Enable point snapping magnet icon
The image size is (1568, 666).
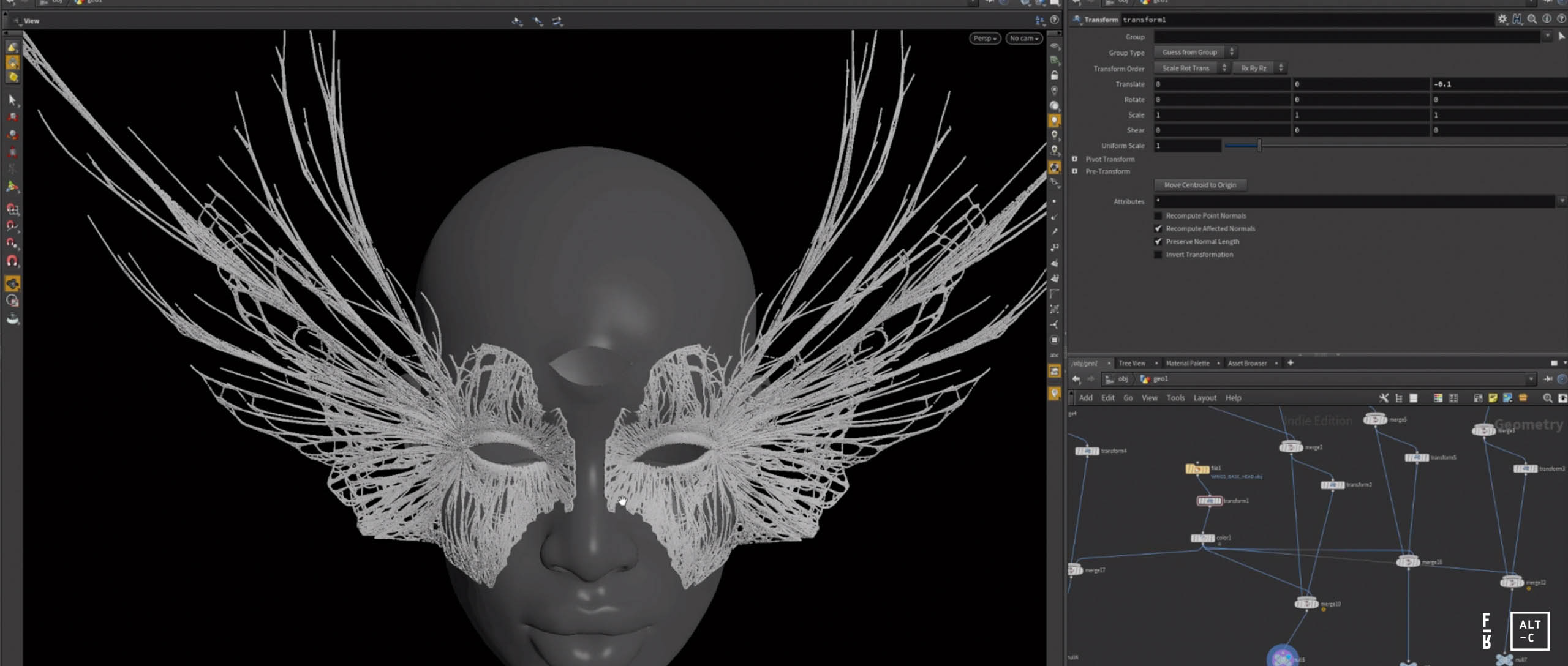[x=12, y=244]
